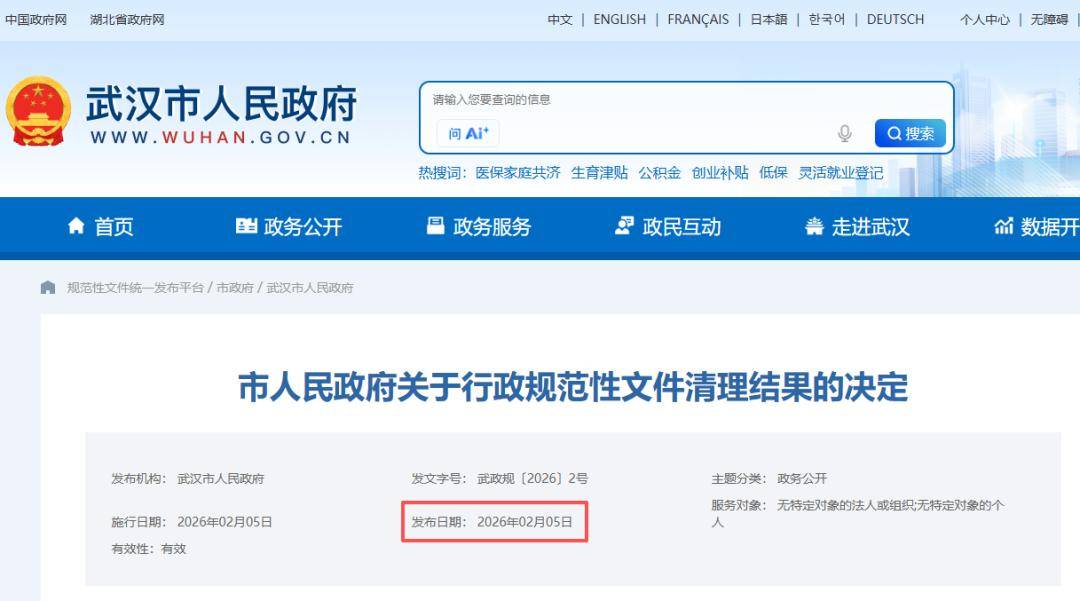The width and height of the screenshot is (1080, 601).
Task: Open the 市政府 breadcrumb link
Action: point(234,287)
